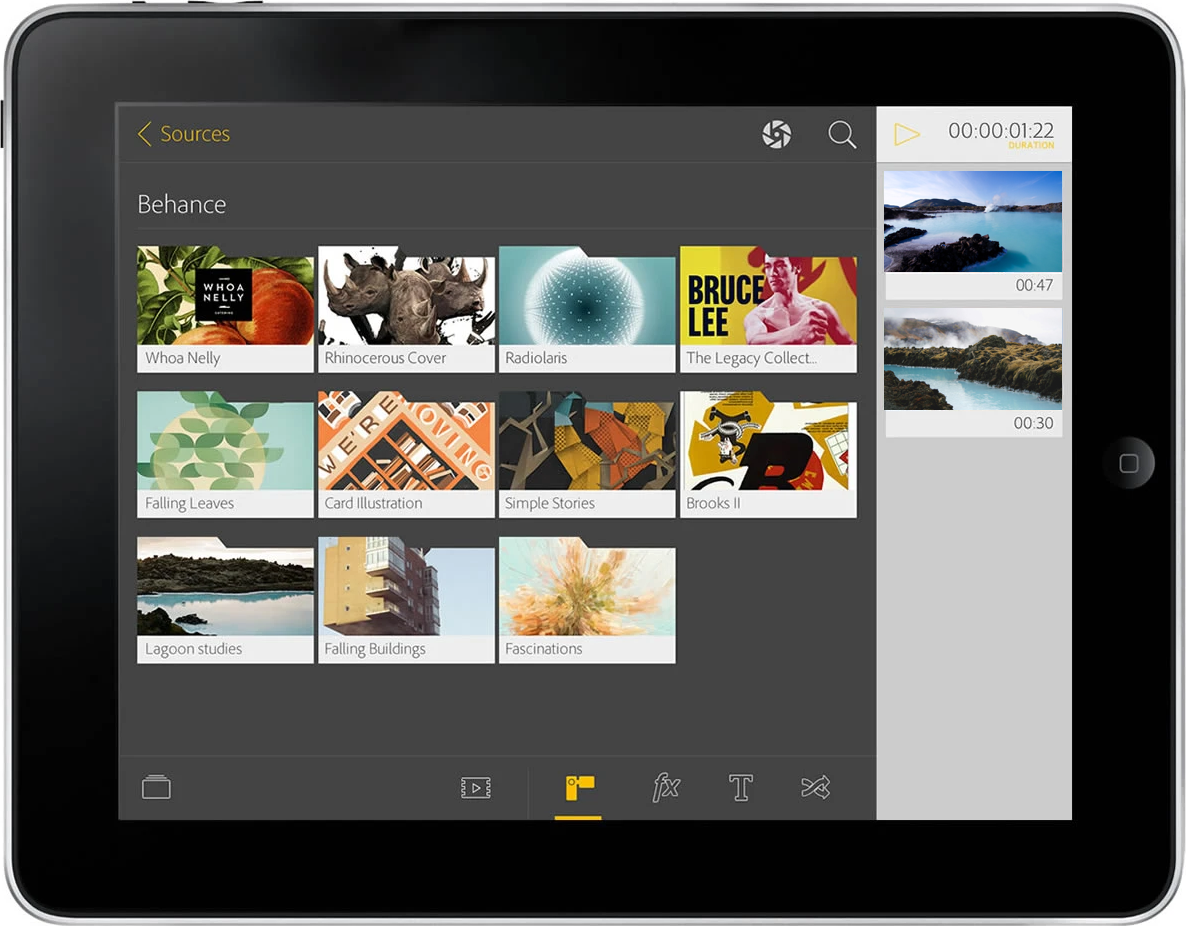
Task: Open the Lagoon studies folder
Action: coord(225,600)
